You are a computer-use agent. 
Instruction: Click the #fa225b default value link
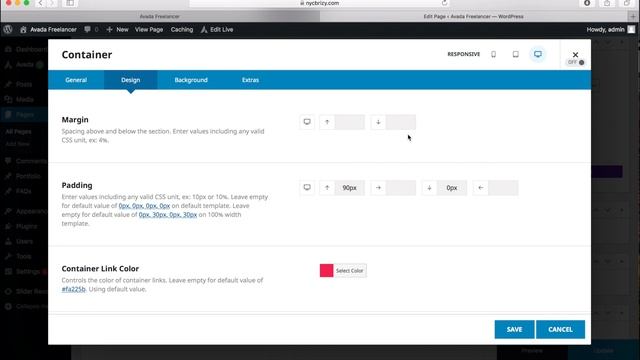(73, 289)
